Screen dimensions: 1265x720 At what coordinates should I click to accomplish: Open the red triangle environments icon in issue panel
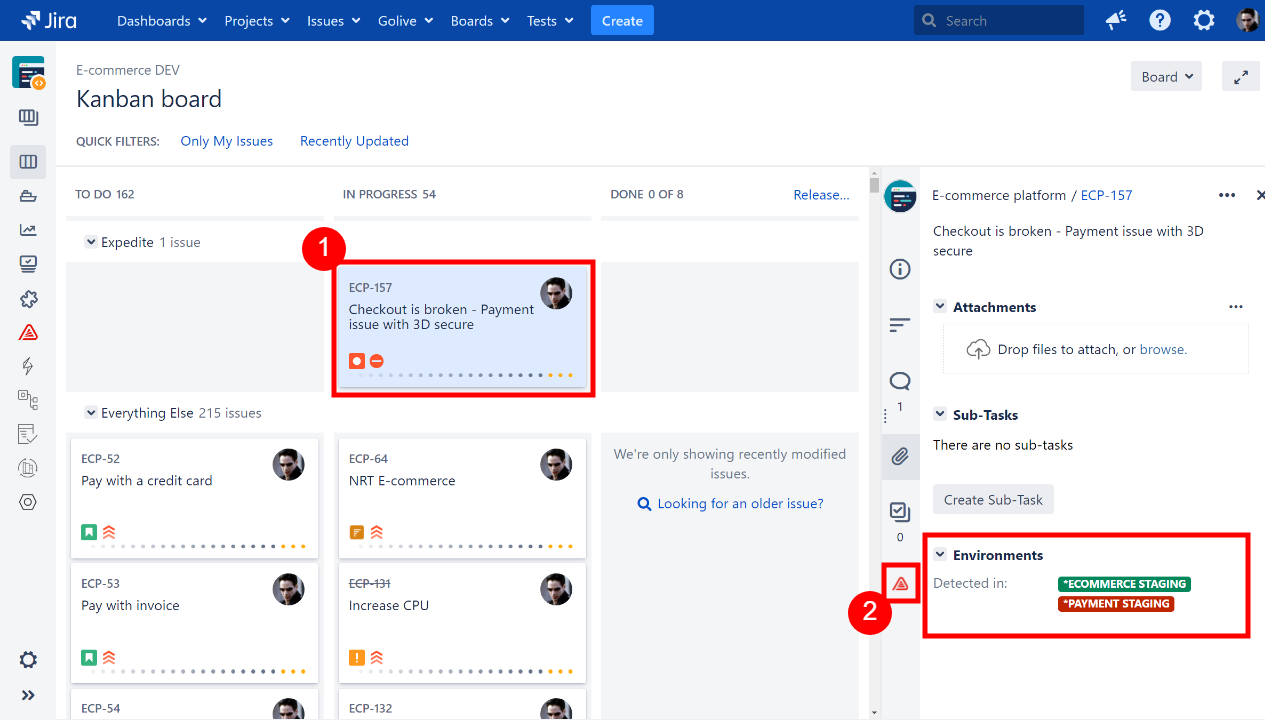point(900,583)
